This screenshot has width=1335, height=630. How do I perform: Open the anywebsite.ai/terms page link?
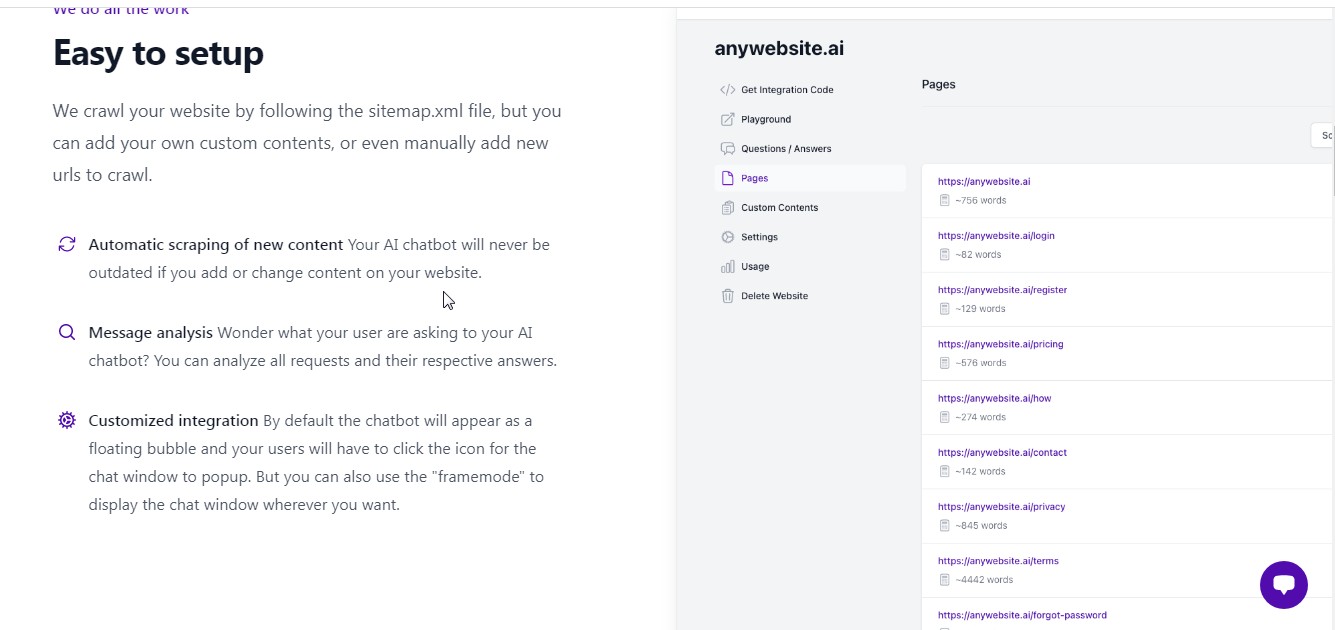tap(998, 561)
